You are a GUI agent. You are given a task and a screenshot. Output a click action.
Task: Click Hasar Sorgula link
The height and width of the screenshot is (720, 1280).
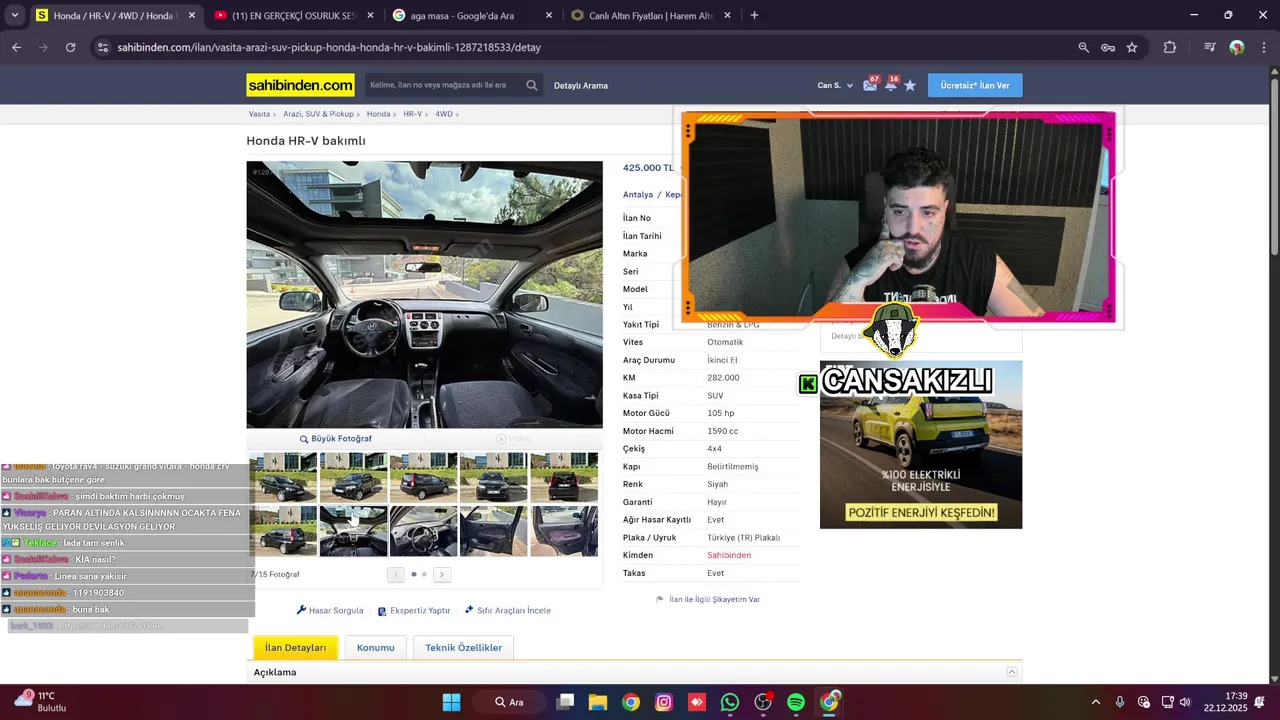[330, 610]
